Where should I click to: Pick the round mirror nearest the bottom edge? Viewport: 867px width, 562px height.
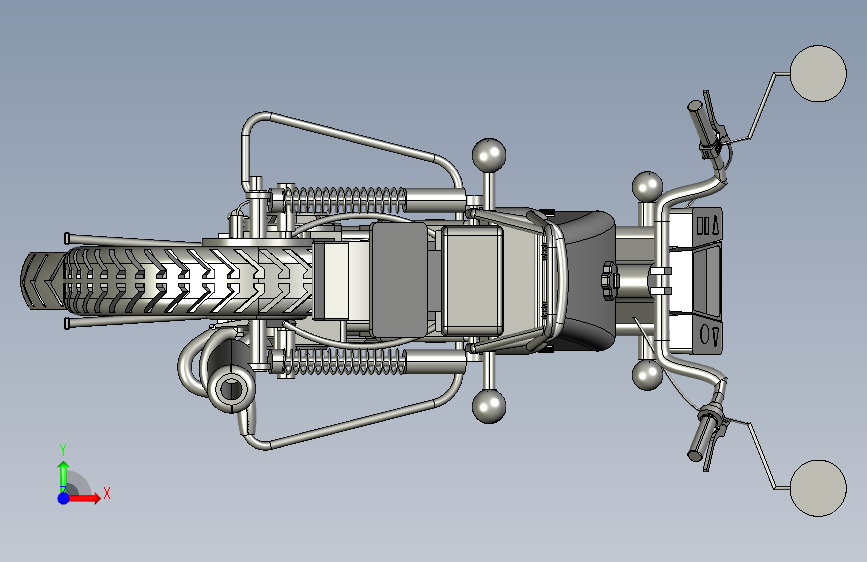pyautogui.click(x=818, y=488)
